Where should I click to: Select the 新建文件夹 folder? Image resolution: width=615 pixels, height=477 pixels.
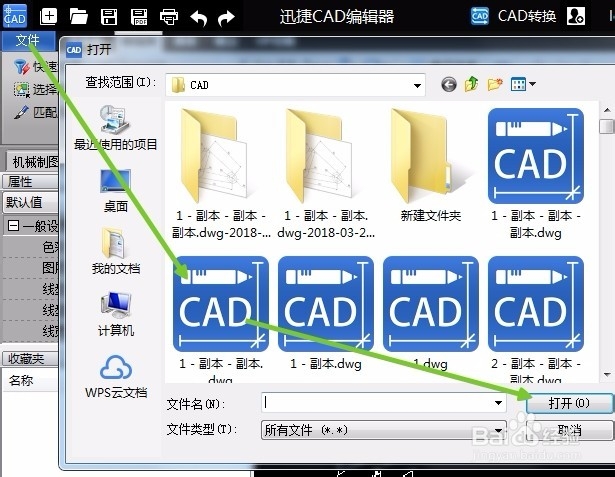430,165
